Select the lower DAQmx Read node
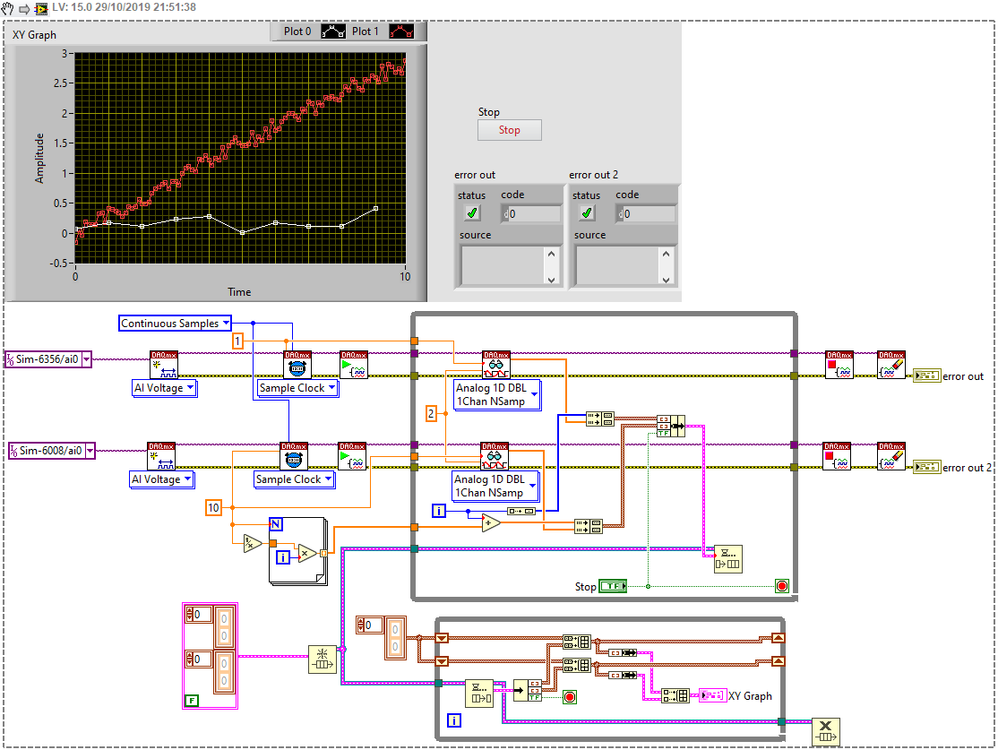The image size is (998, 751). coord(494,456)
